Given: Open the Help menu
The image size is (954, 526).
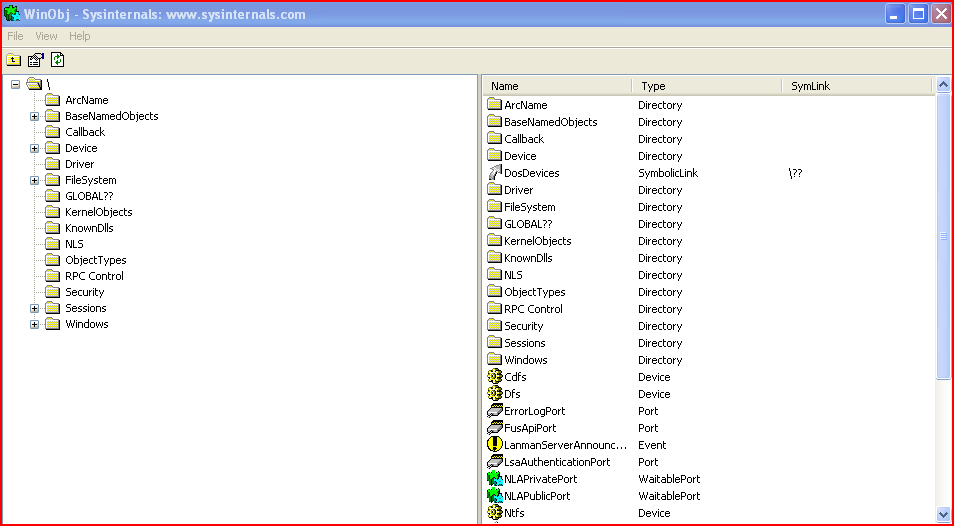Looking at the screenshot, I should 80,36.
